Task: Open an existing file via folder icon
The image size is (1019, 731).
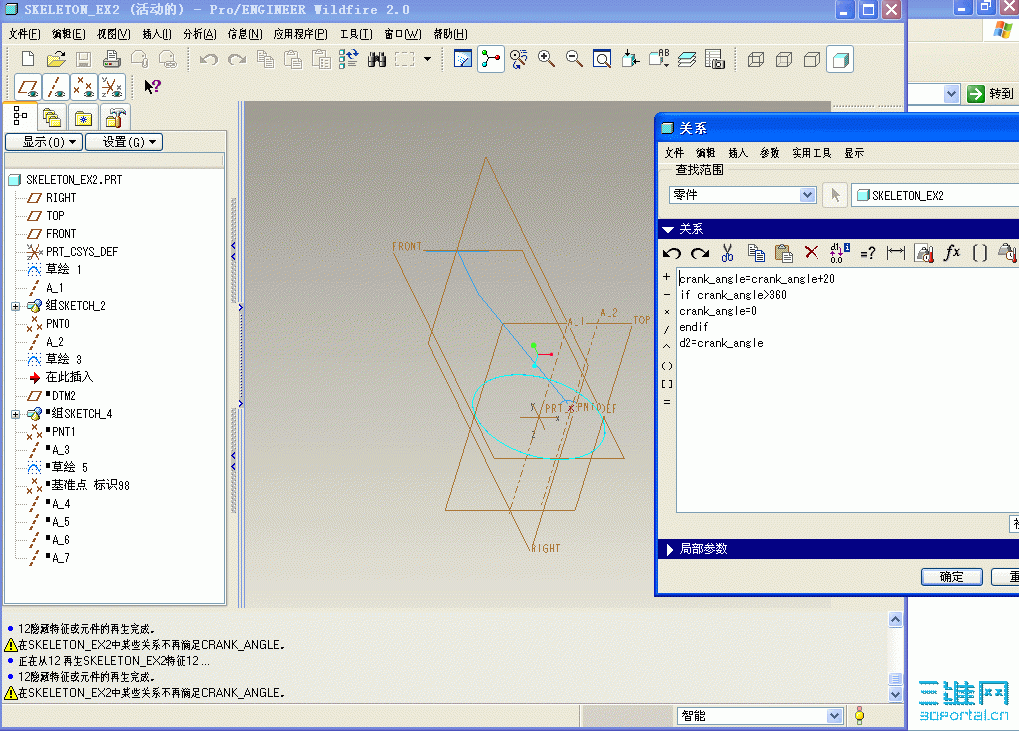Action: (x=56, y=59)
